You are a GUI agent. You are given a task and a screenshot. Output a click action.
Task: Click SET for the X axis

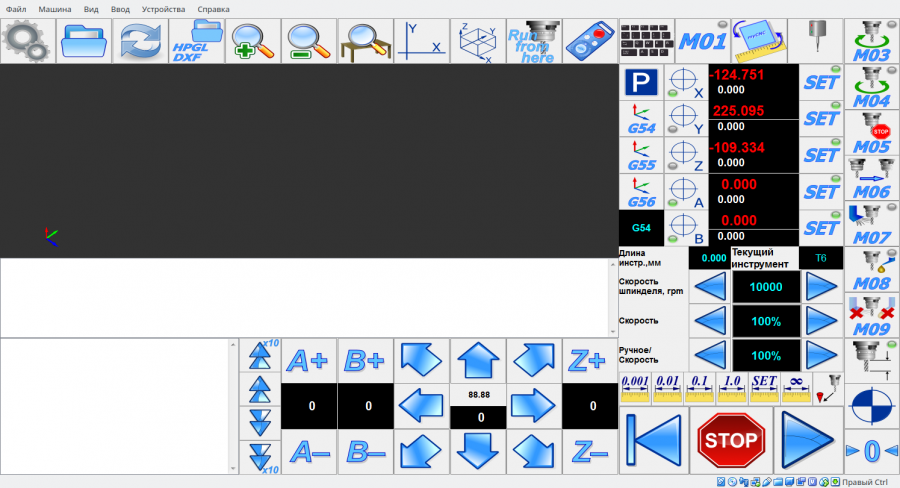[x=820, y=83]
